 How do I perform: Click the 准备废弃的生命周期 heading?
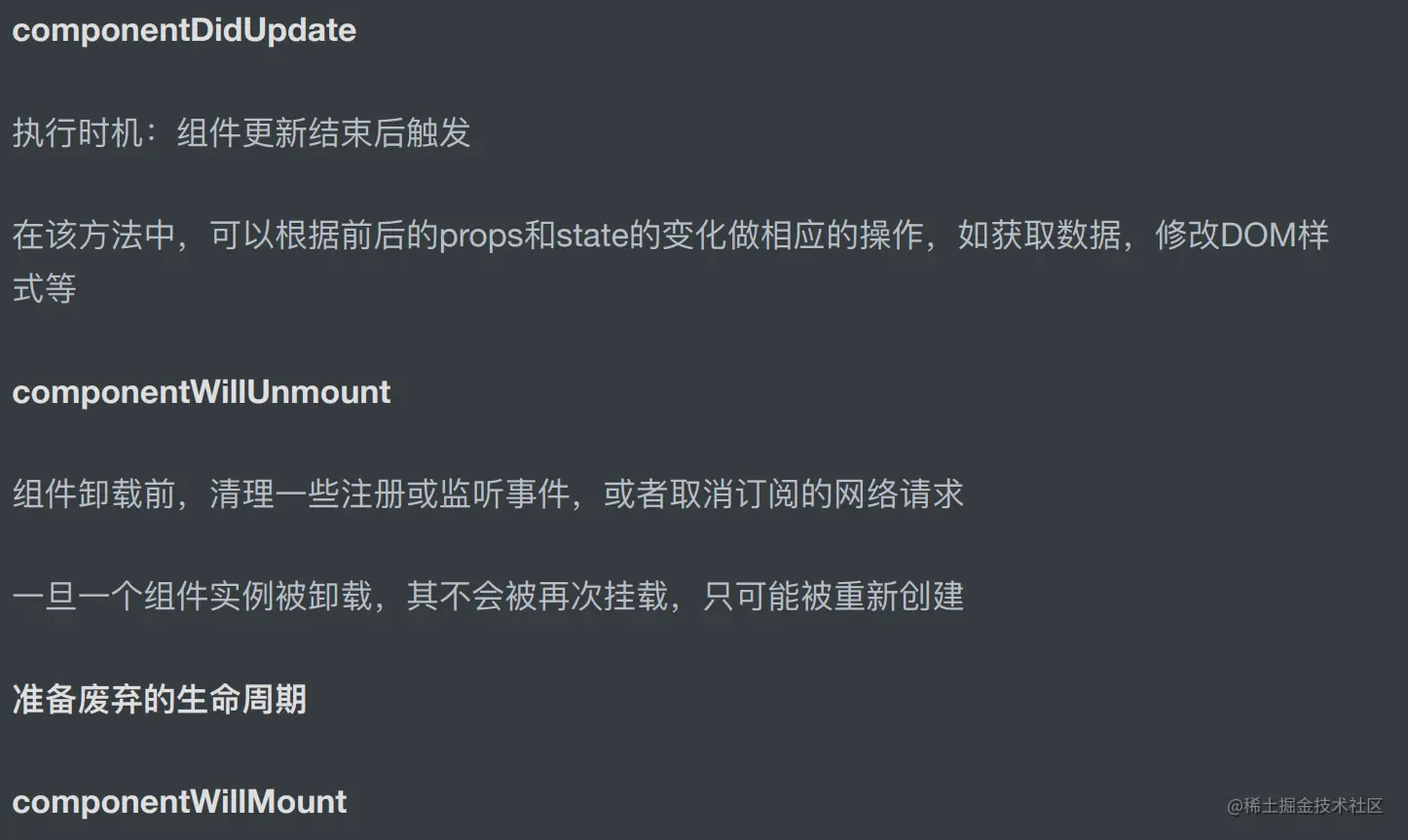(160, 699)
